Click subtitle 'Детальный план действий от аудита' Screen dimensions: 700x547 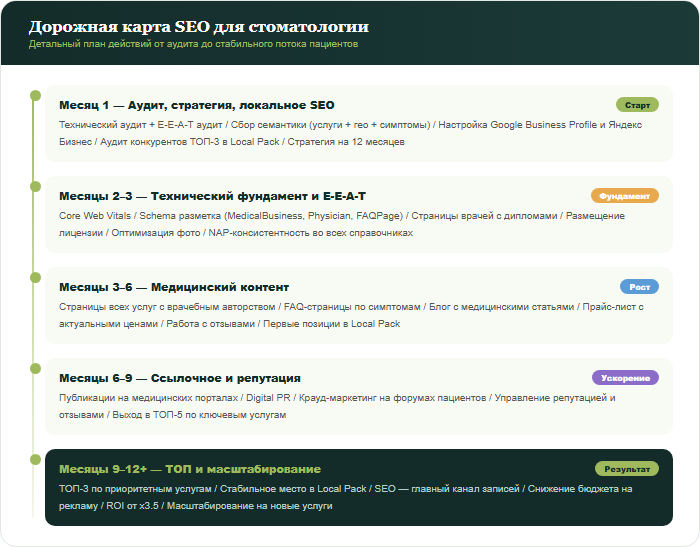pos(193,44)
